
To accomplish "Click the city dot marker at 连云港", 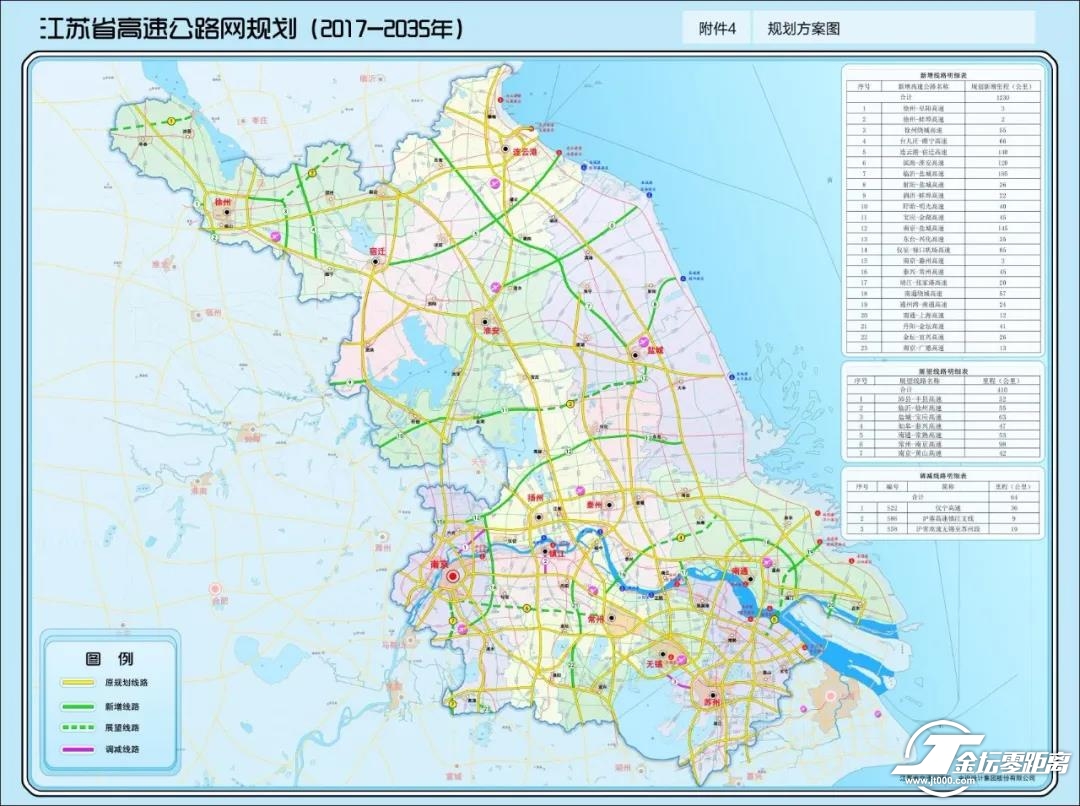I will click(506, 149).
